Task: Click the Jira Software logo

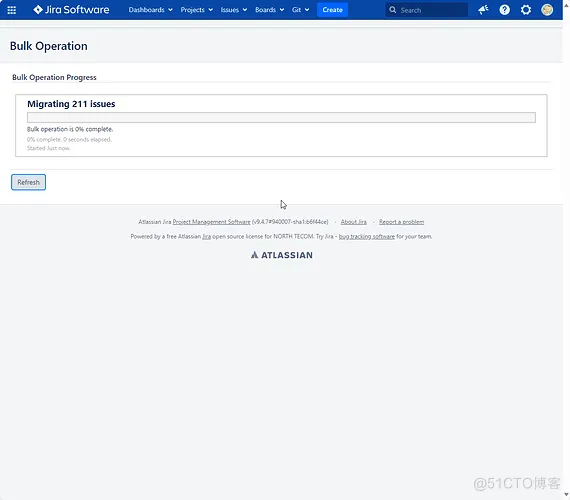Action: (71, 9)
